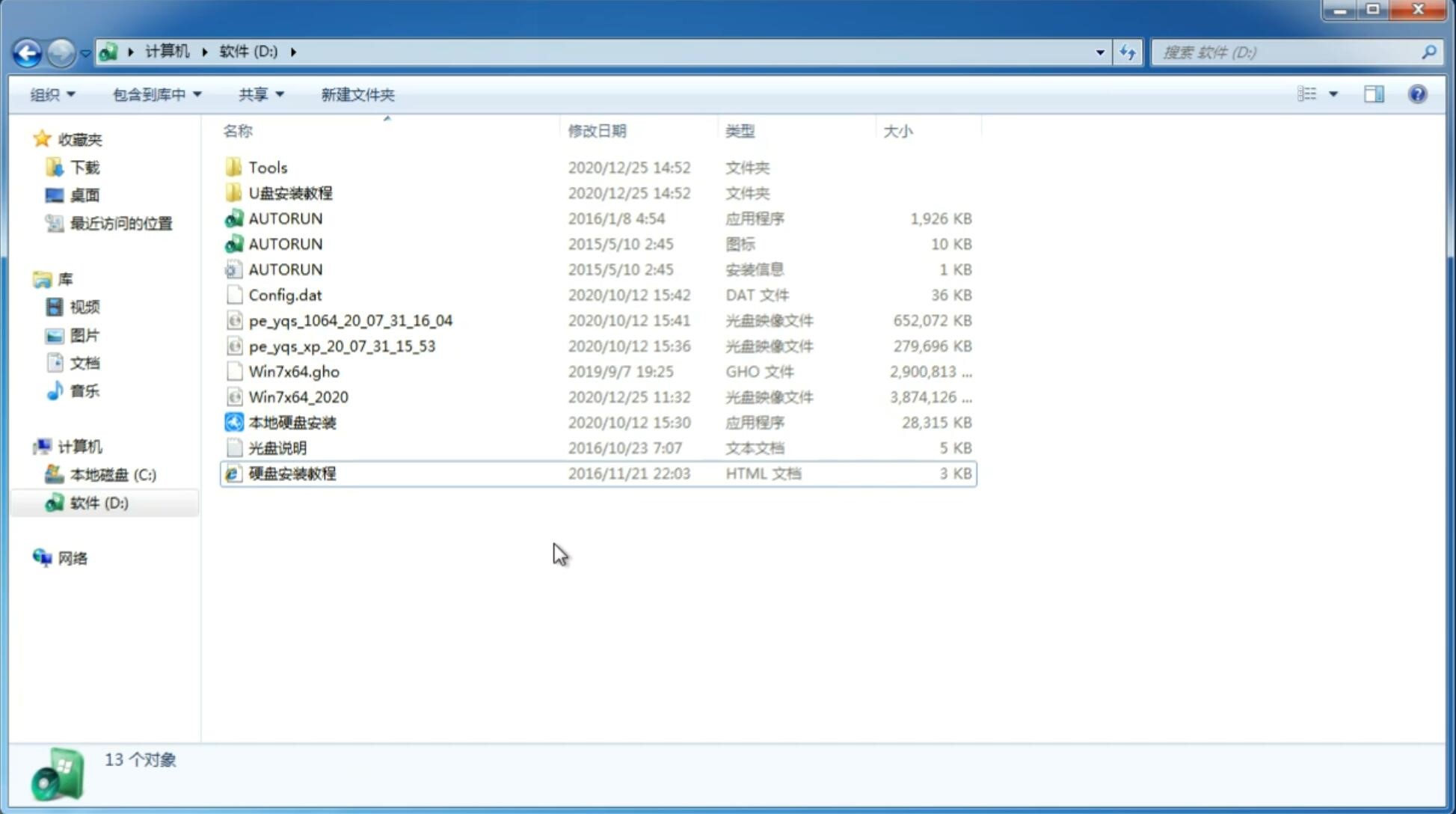Open 本地硬盘安装 application
The width and height of the screenshot is (1456, 814).
(292, 422)
